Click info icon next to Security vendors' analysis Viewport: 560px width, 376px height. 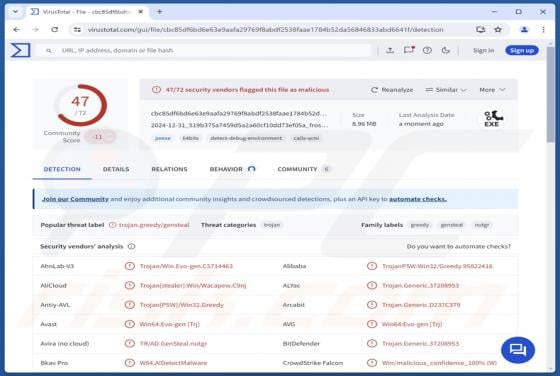point(131,246)
